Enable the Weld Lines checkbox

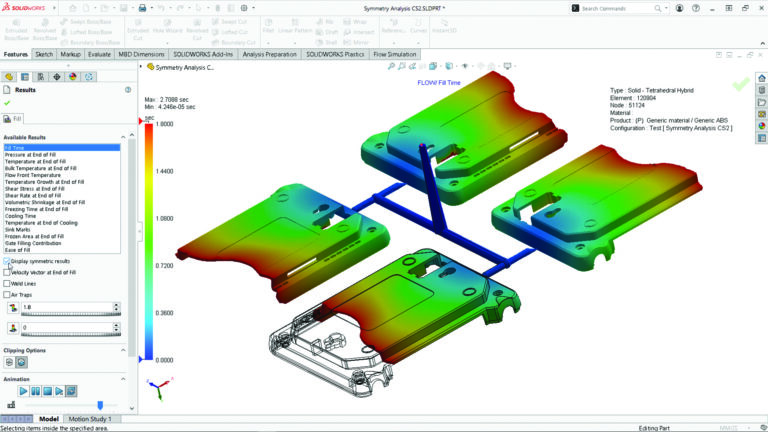coord(8,283)
